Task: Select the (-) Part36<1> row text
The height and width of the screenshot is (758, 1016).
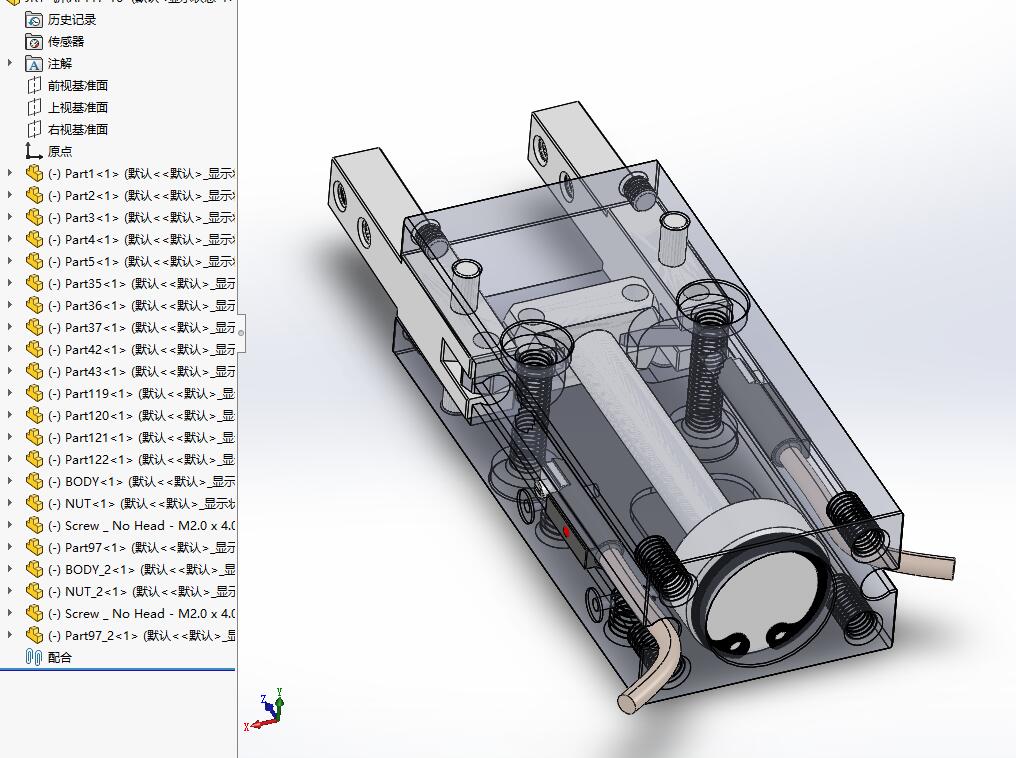Action: (141, 306)
